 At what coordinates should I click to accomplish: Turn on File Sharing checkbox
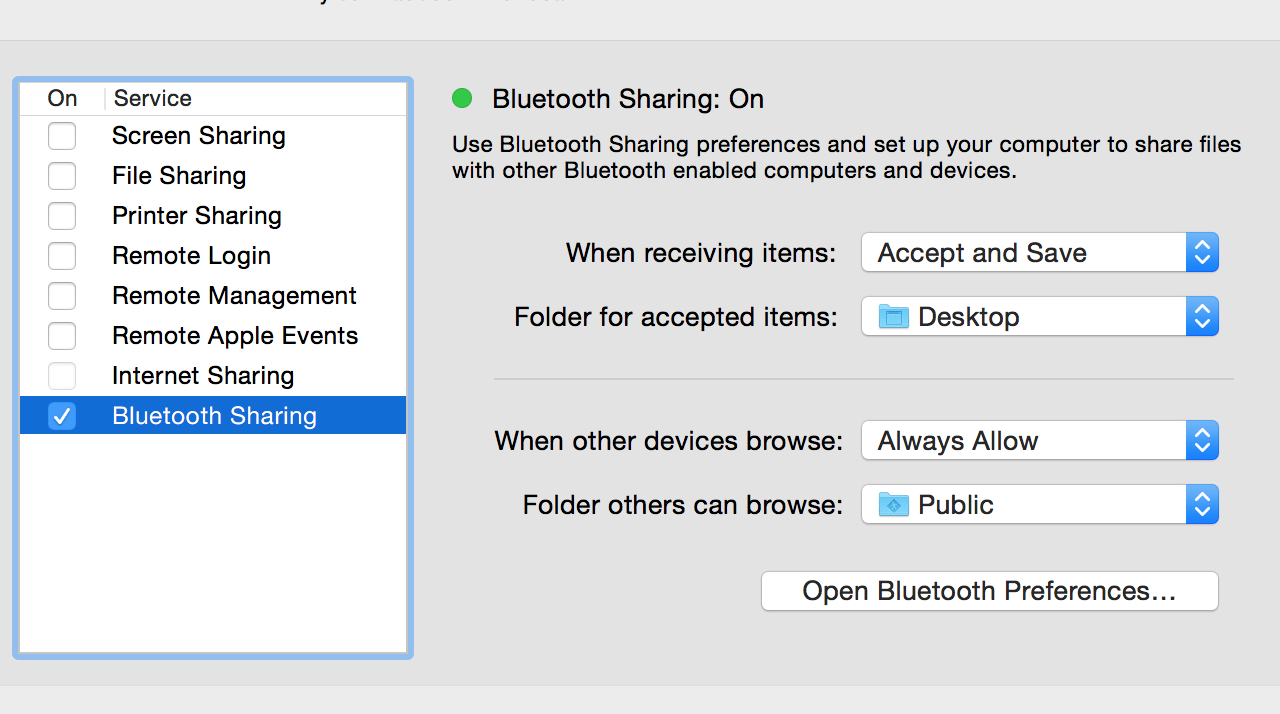coord(62,176)
